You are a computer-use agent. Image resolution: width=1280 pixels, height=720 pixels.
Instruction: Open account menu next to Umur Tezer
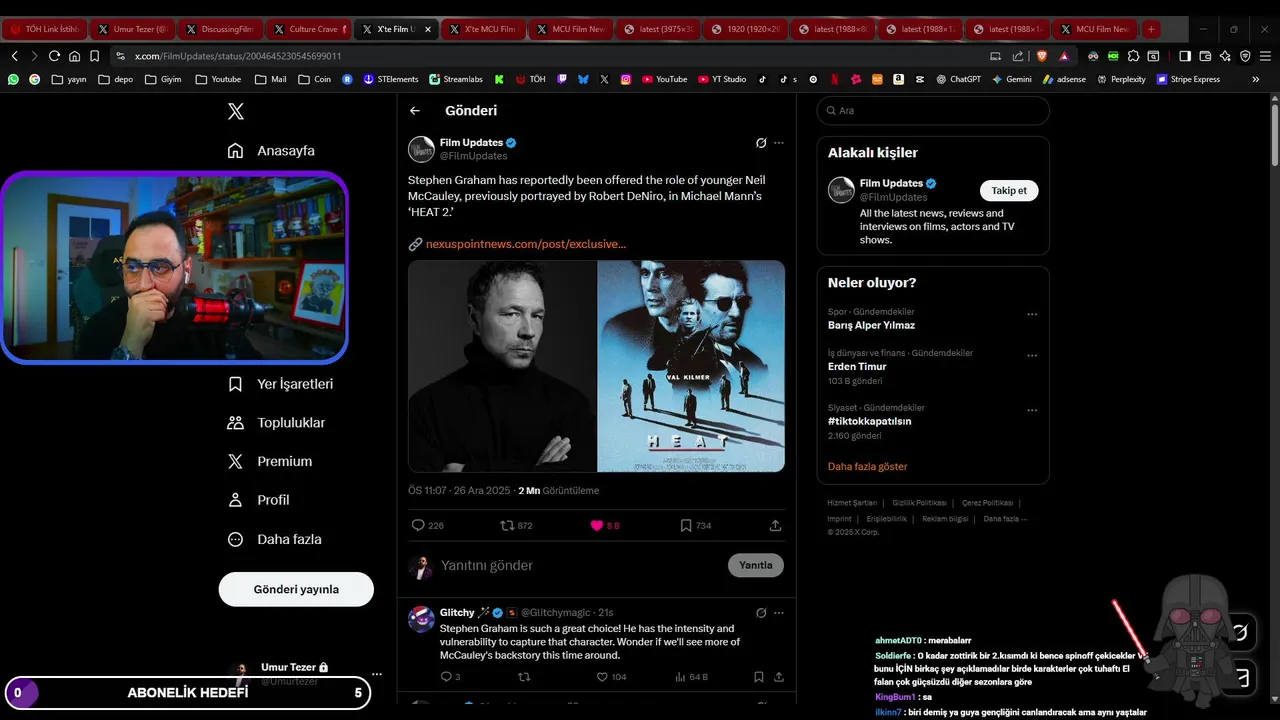tap(376, 674)
